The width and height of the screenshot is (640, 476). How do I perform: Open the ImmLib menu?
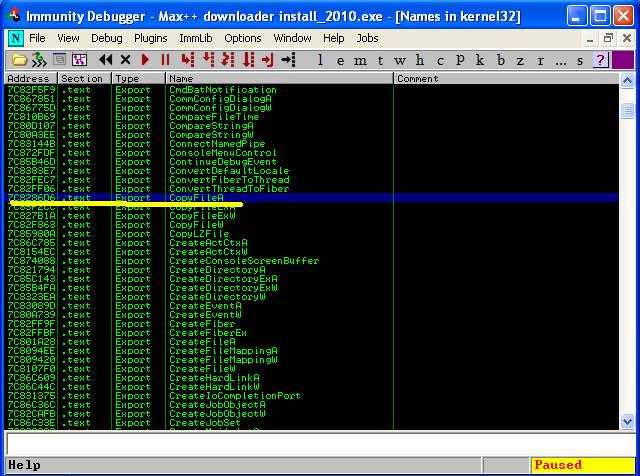point(196,38)
